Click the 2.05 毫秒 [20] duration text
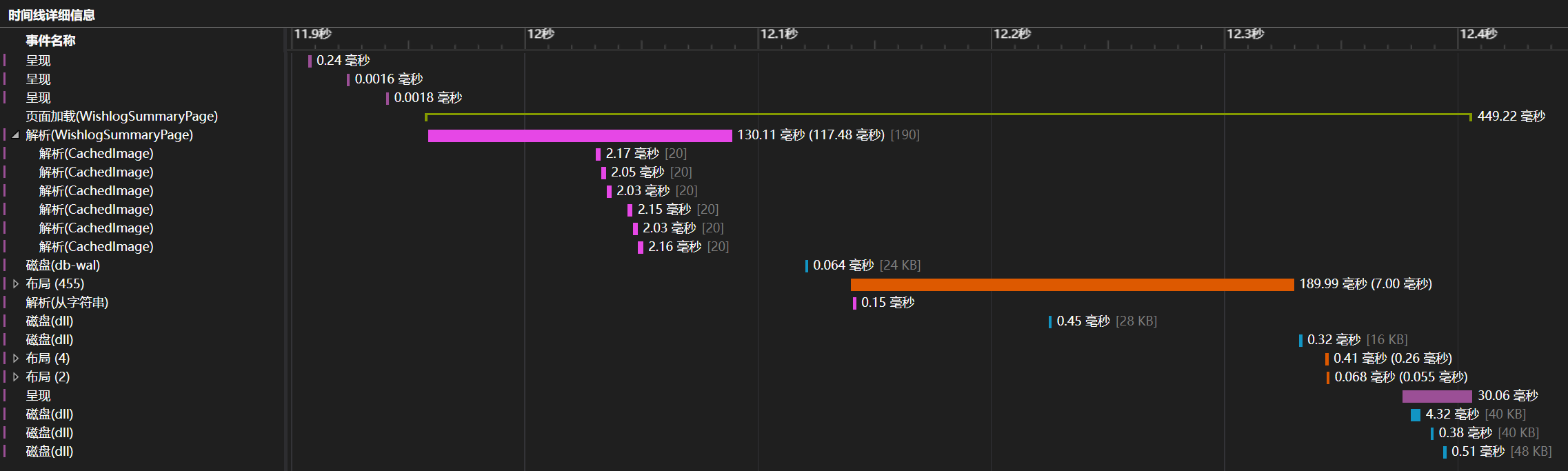Screen dimensions: 1568x471 coord(651,172)
